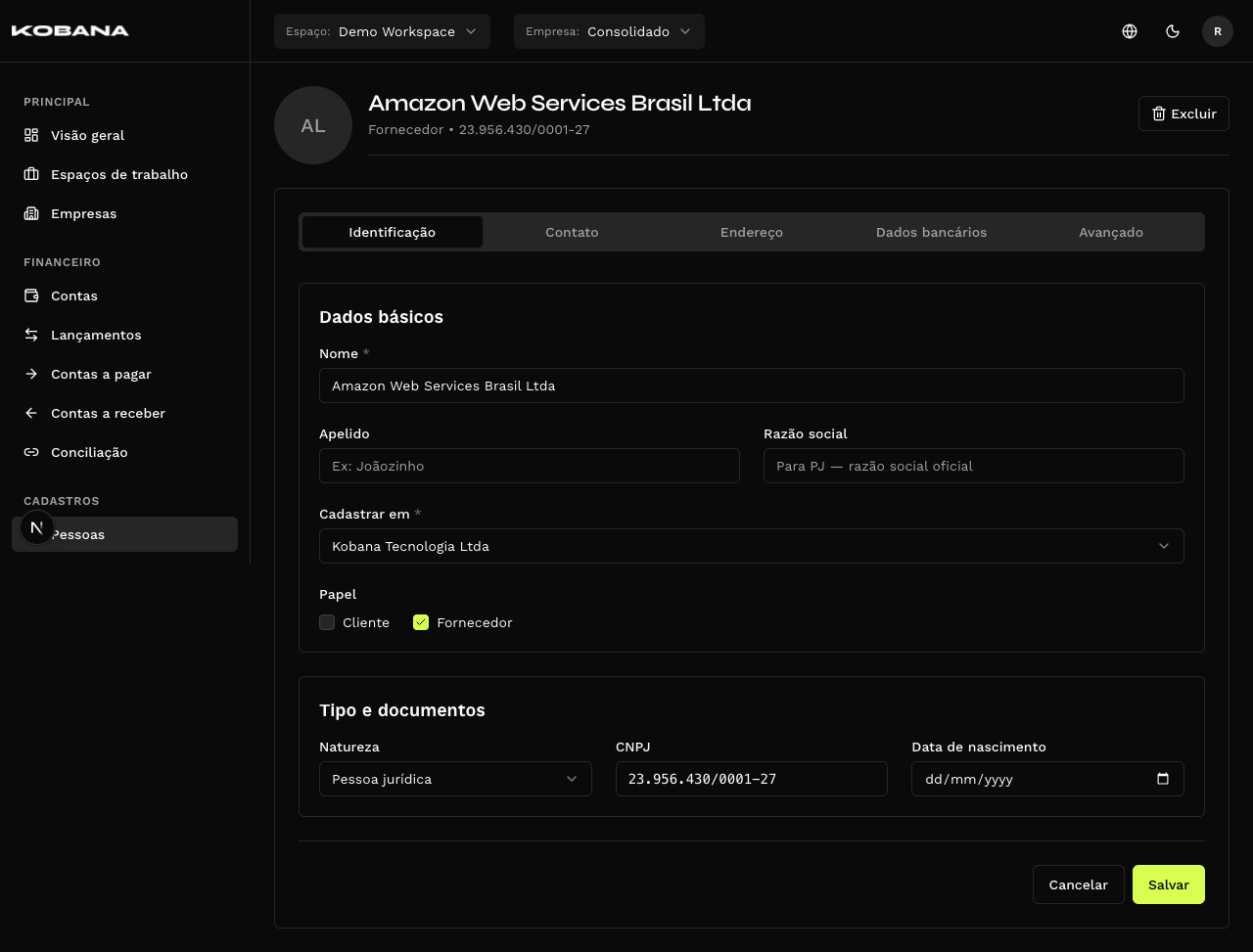This screenshot has height=952, width=1253.
Task: Uncheck the Fornecedor checkbox
Action: click(x=421, y=622)
